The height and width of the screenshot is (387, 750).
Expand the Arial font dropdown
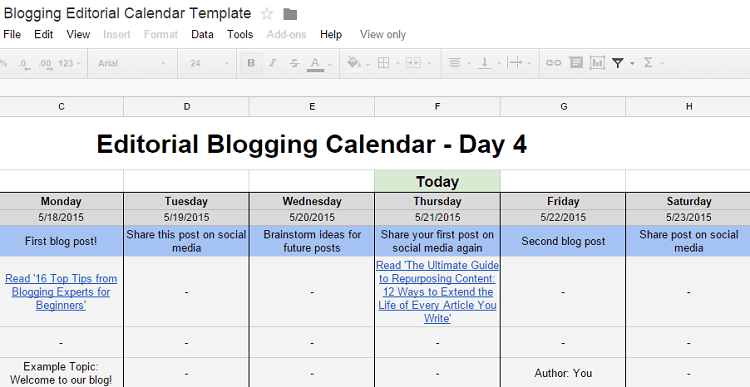132,63
